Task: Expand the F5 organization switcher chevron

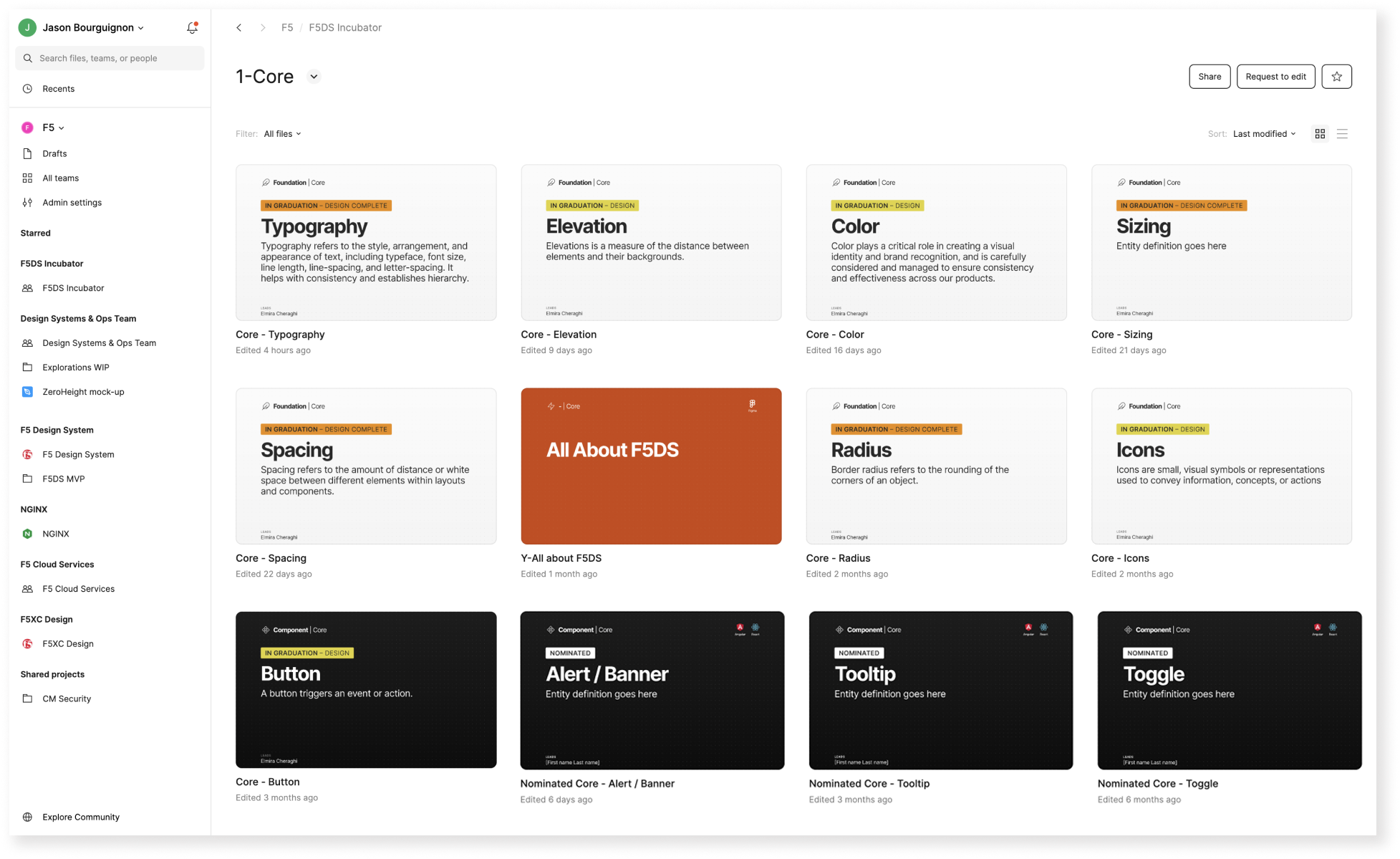Action: point(62,128)
